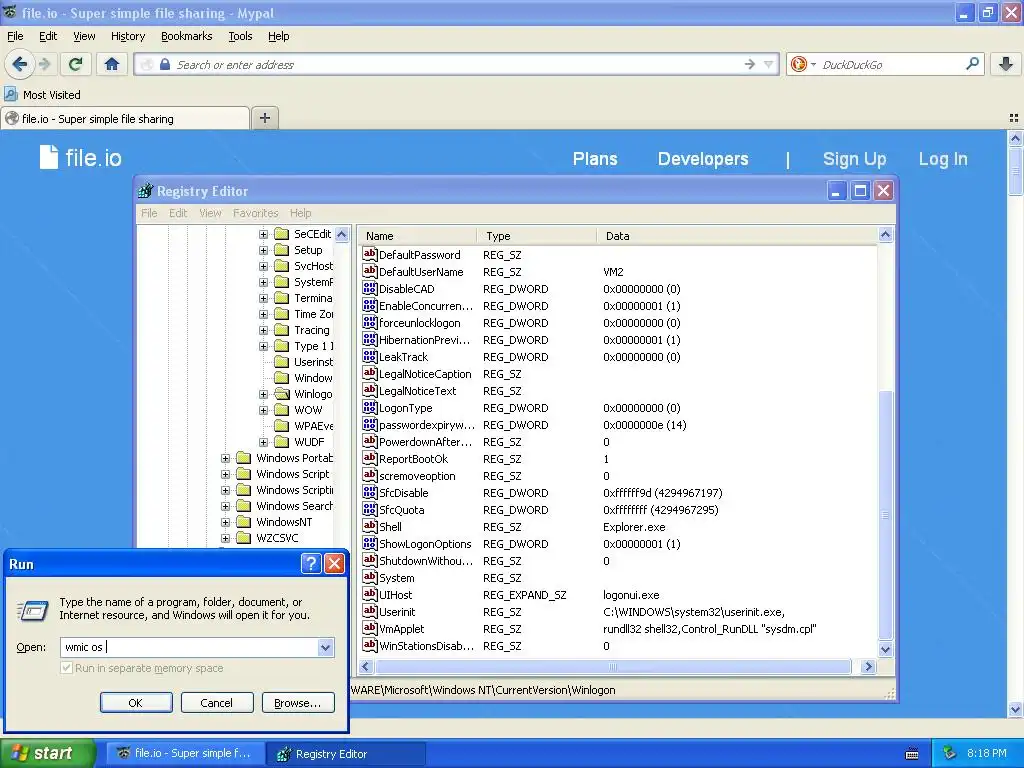Viewport: 1024px width, 768px height.
Task: Click the DuckDuckGo search engine icon
Action: (798, 64)
